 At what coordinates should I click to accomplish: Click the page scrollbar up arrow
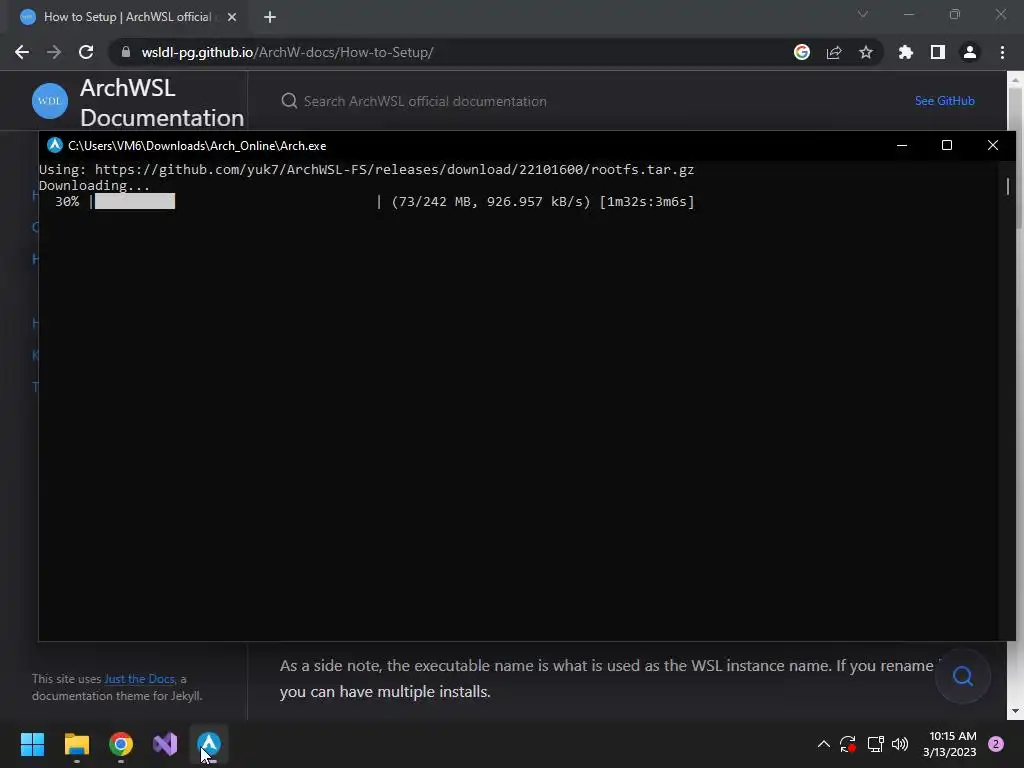click(1015, 80)
